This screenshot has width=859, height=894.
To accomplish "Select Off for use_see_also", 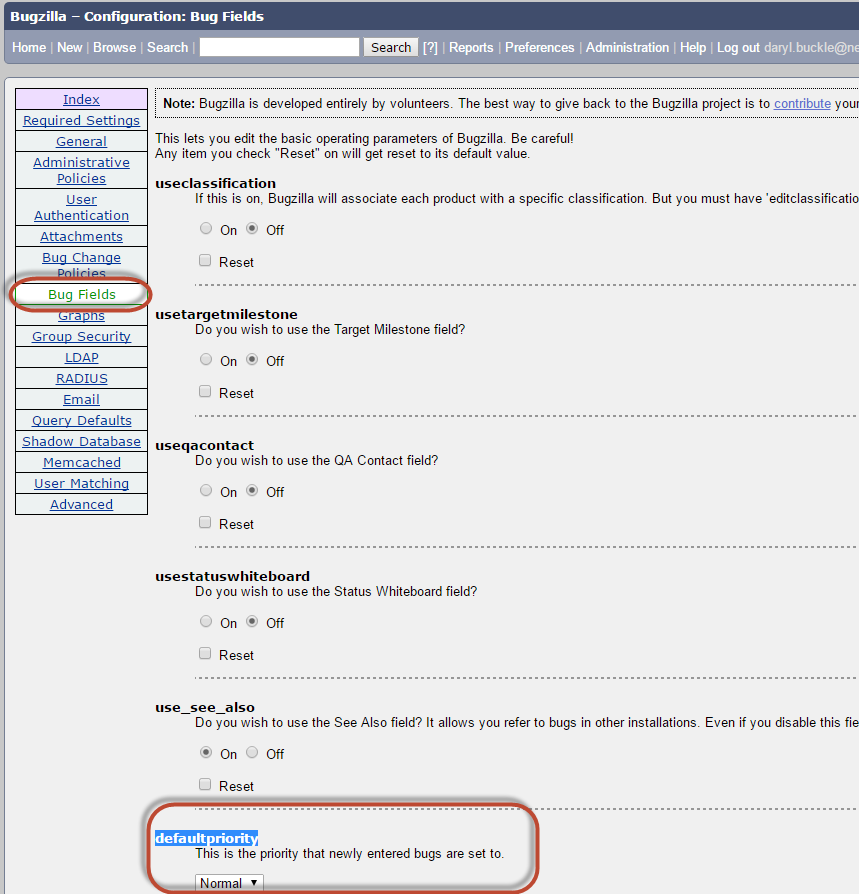I will click(252, 753).
